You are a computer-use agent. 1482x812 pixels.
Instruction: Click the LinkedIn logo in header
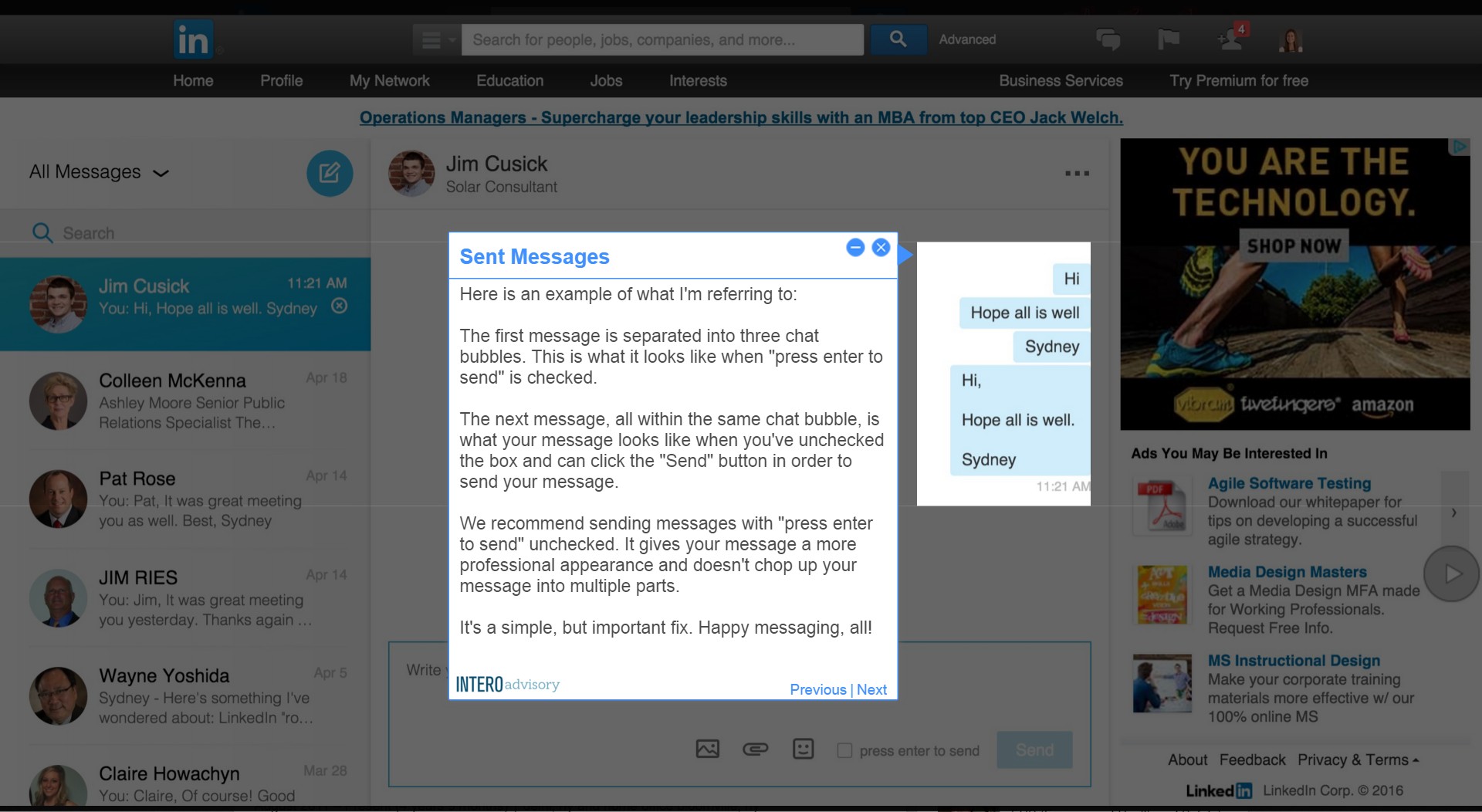[193, 39]
